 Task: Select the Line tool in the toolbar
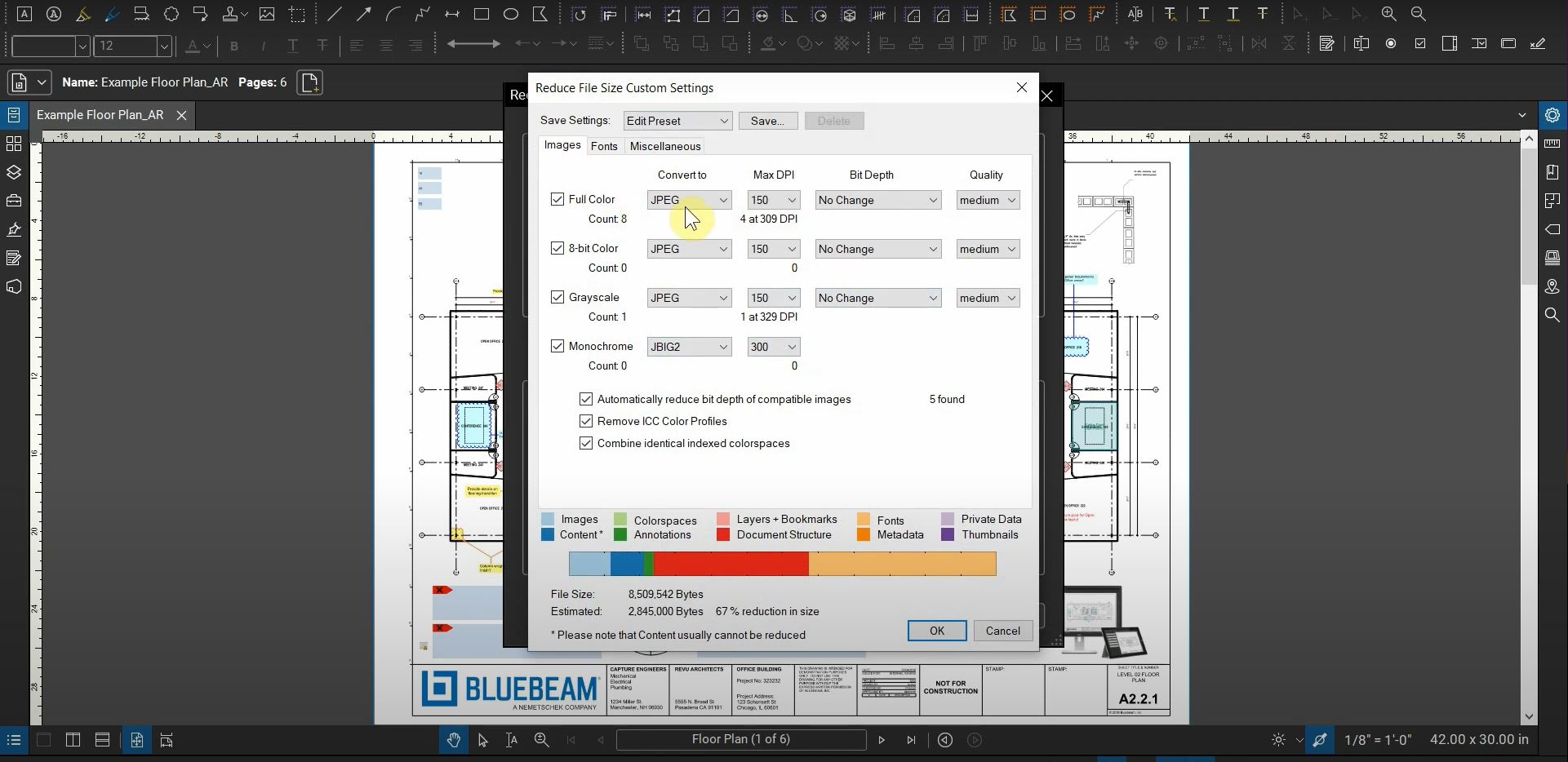coord(335,14)
